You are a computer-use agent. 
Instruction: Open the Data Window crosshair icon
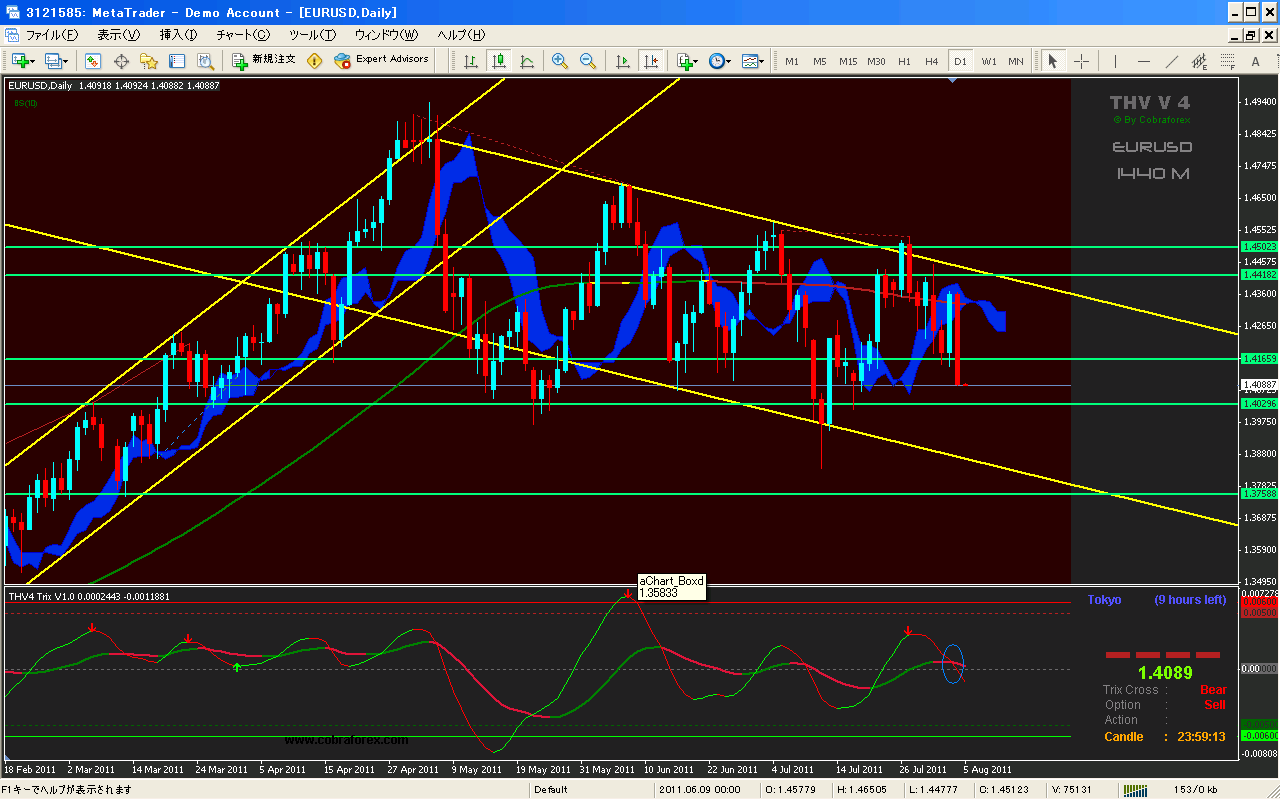pos(121,61)
